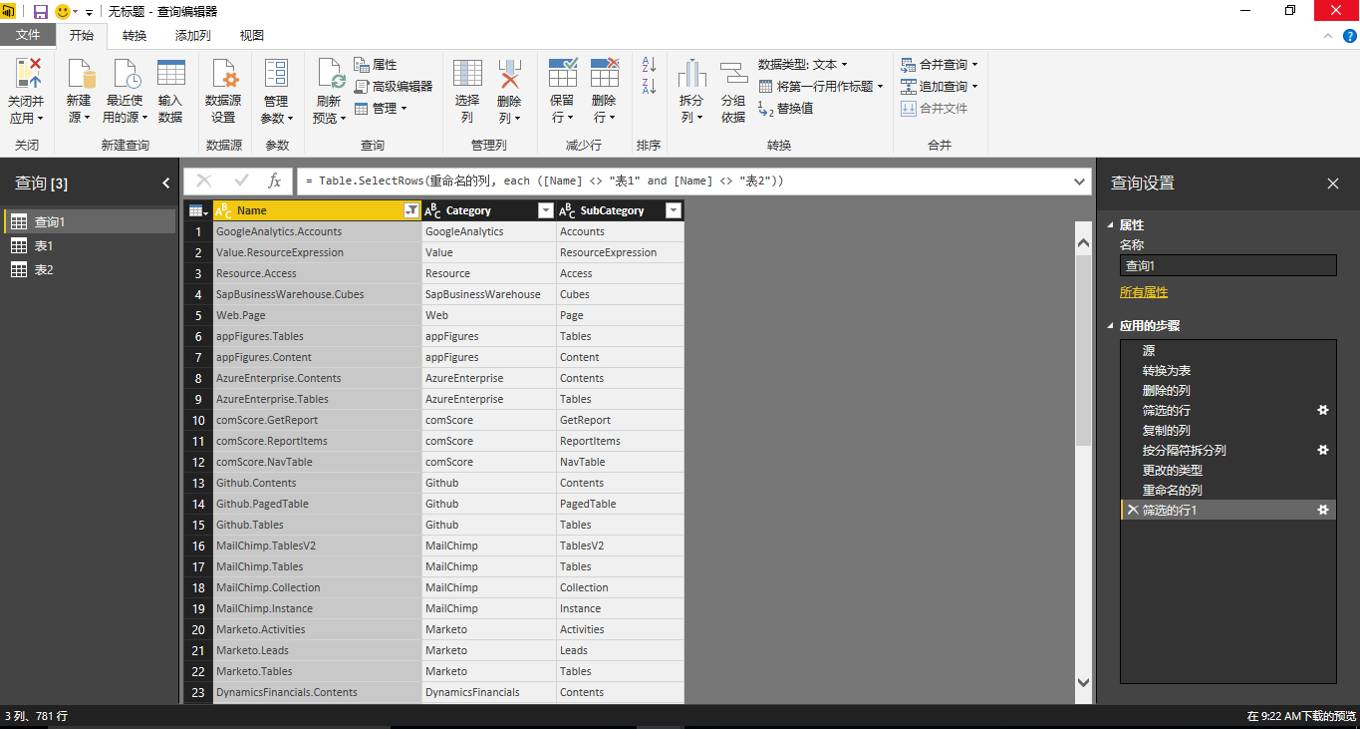The image size is (1360, 729).
Task: Click the table scrollbar up arrow
Action: coord(1083,241)
